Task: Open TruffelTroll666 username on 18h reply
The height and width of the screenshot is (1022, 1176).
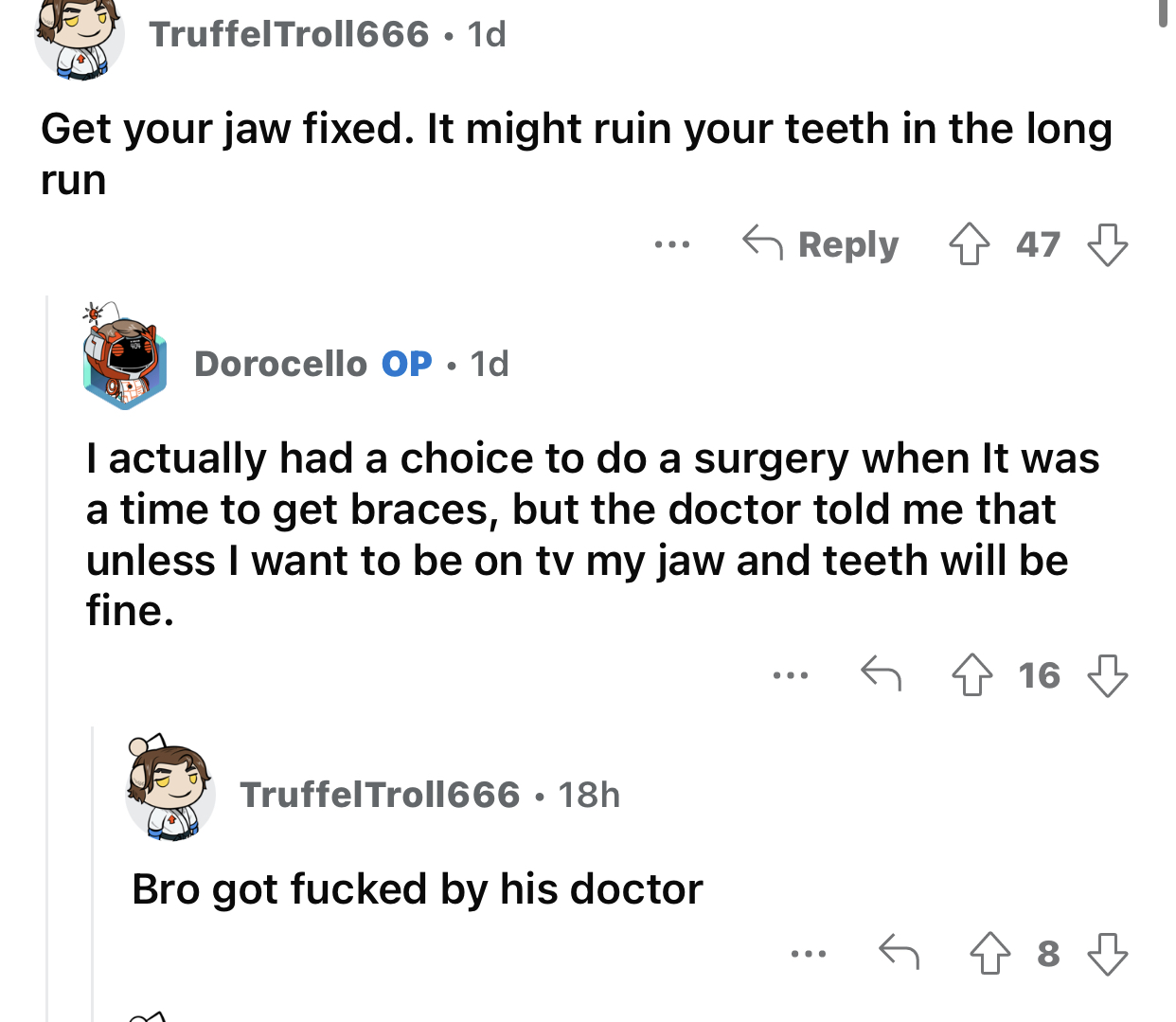Action: tap(381, 795)
